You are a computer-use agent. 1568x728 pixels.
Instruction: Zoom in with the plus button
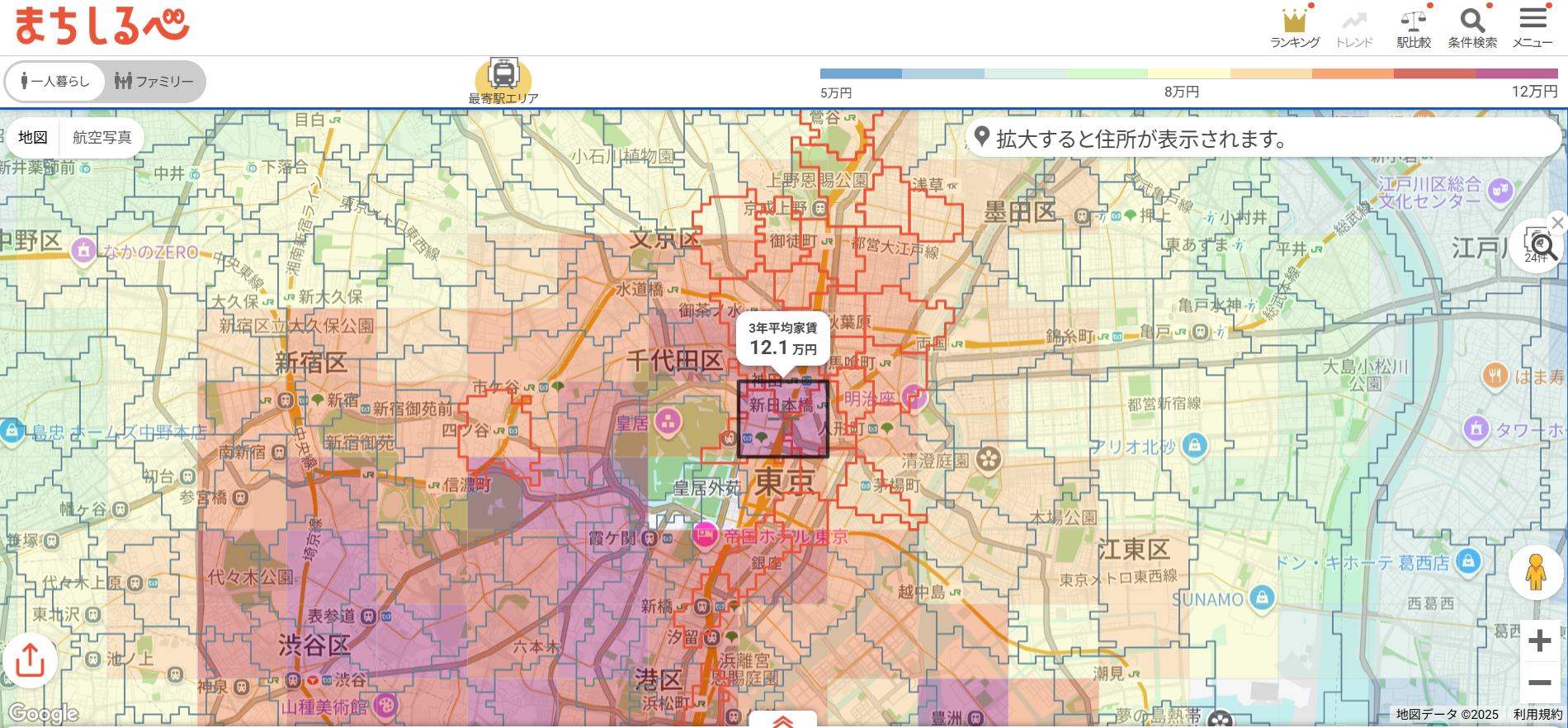(x=1539, y=641)
